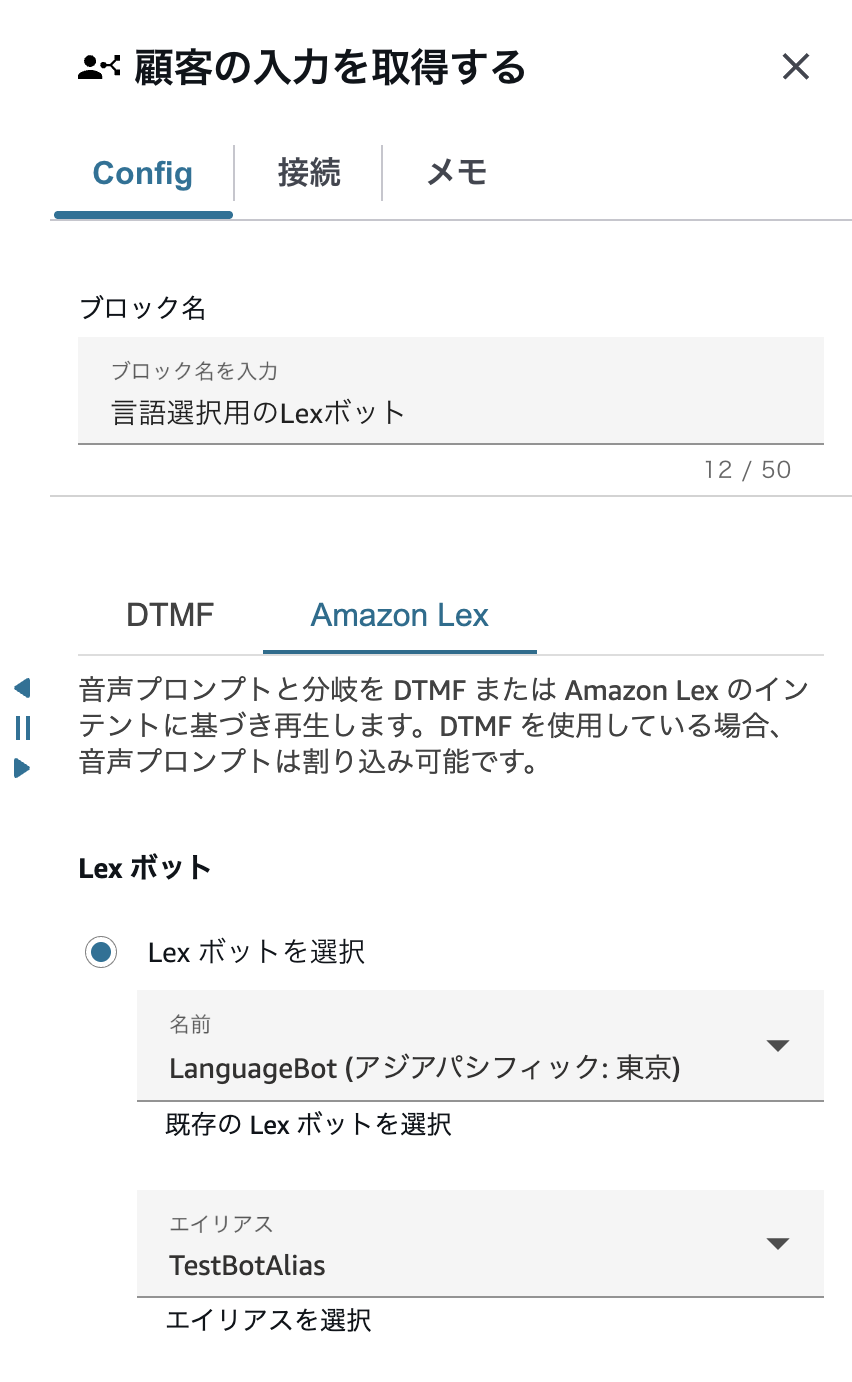Click the customer input icon in header
The height and width of the screenshot is (1382, 852).
coord(99,68)
